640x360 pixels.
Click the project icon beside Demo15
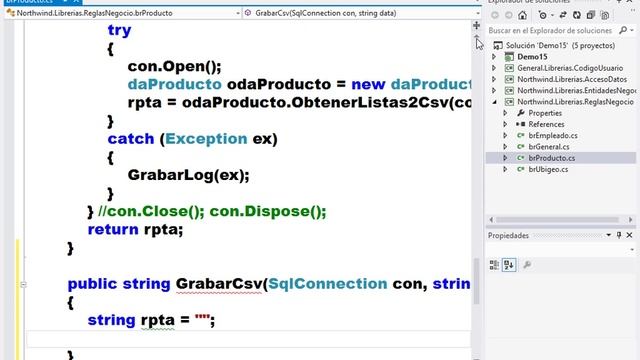[509, 57]
